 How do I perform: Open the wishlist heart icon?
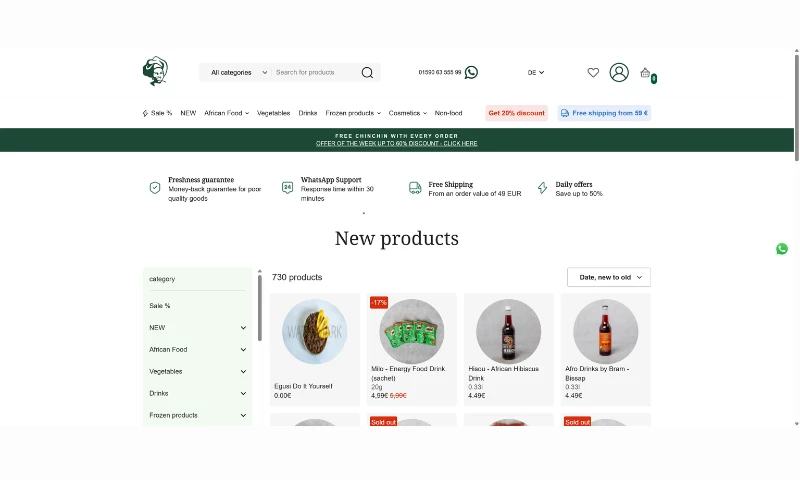(x=593, y=72)
